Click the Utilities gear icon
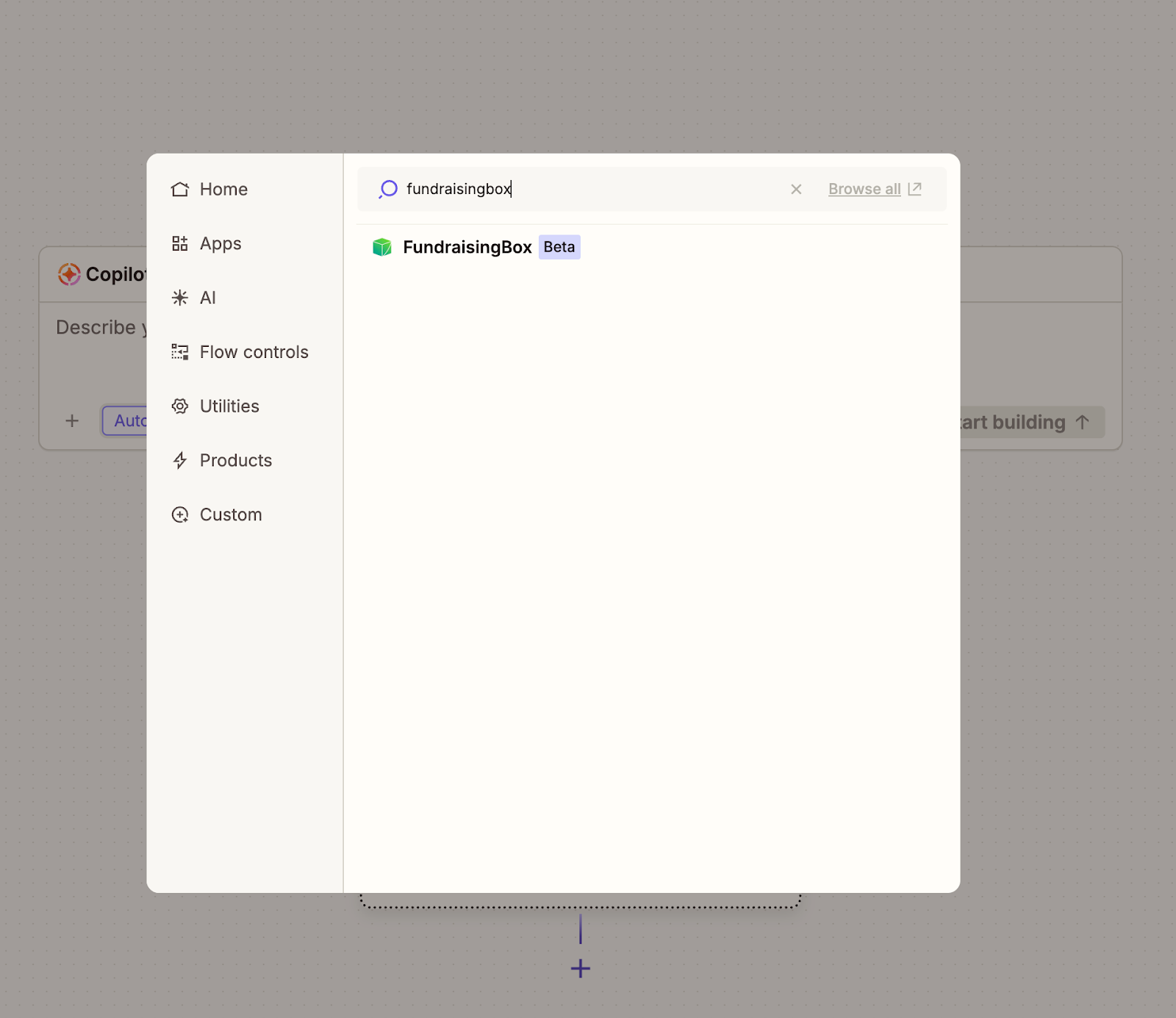The image size is (1176, 1018). [180, 406]
